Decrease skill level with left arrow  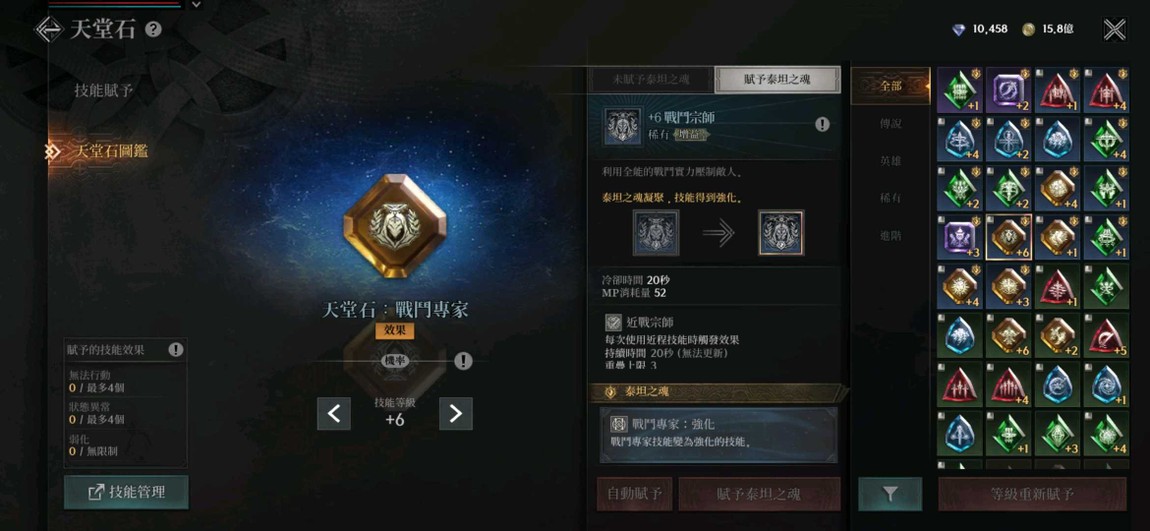[x=334, y=414]
